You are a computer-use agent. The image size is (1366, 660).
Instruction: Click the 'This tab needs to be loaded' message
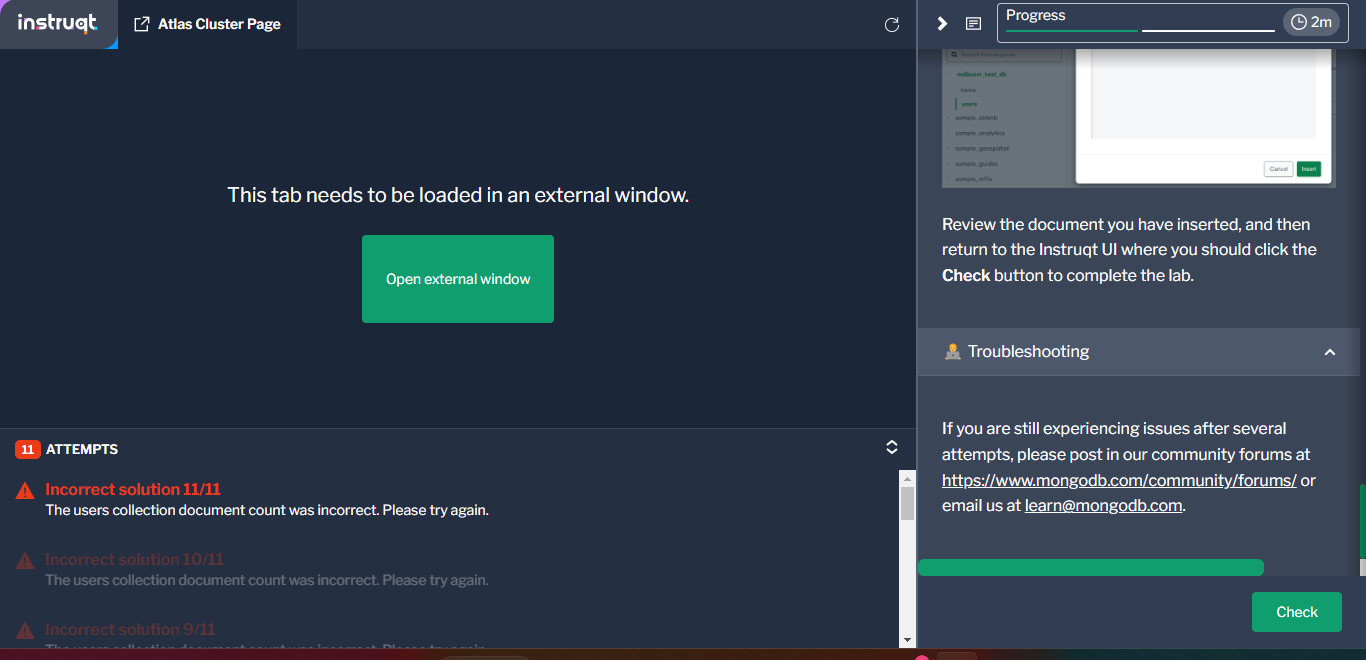[x=458, y=195]
